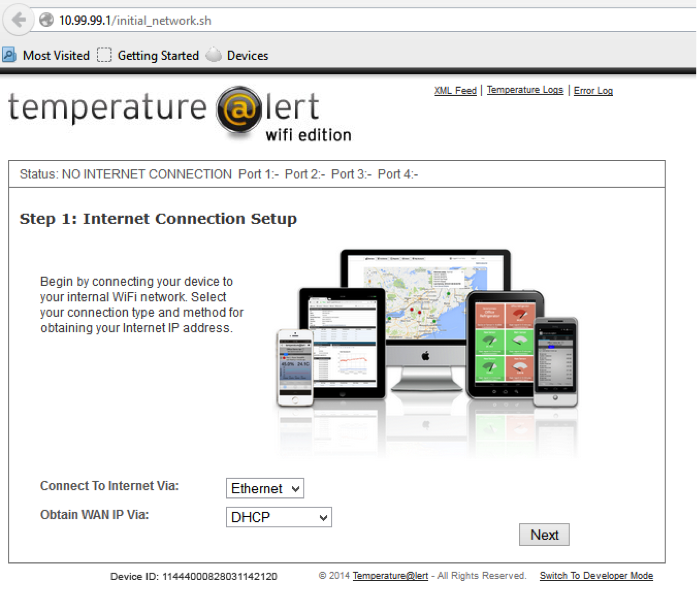The width and height of the screenshot is (697, 615).
Task: Open Most Visited bookmarks icon
Action: pyautogui.click(x=9, y=55)
